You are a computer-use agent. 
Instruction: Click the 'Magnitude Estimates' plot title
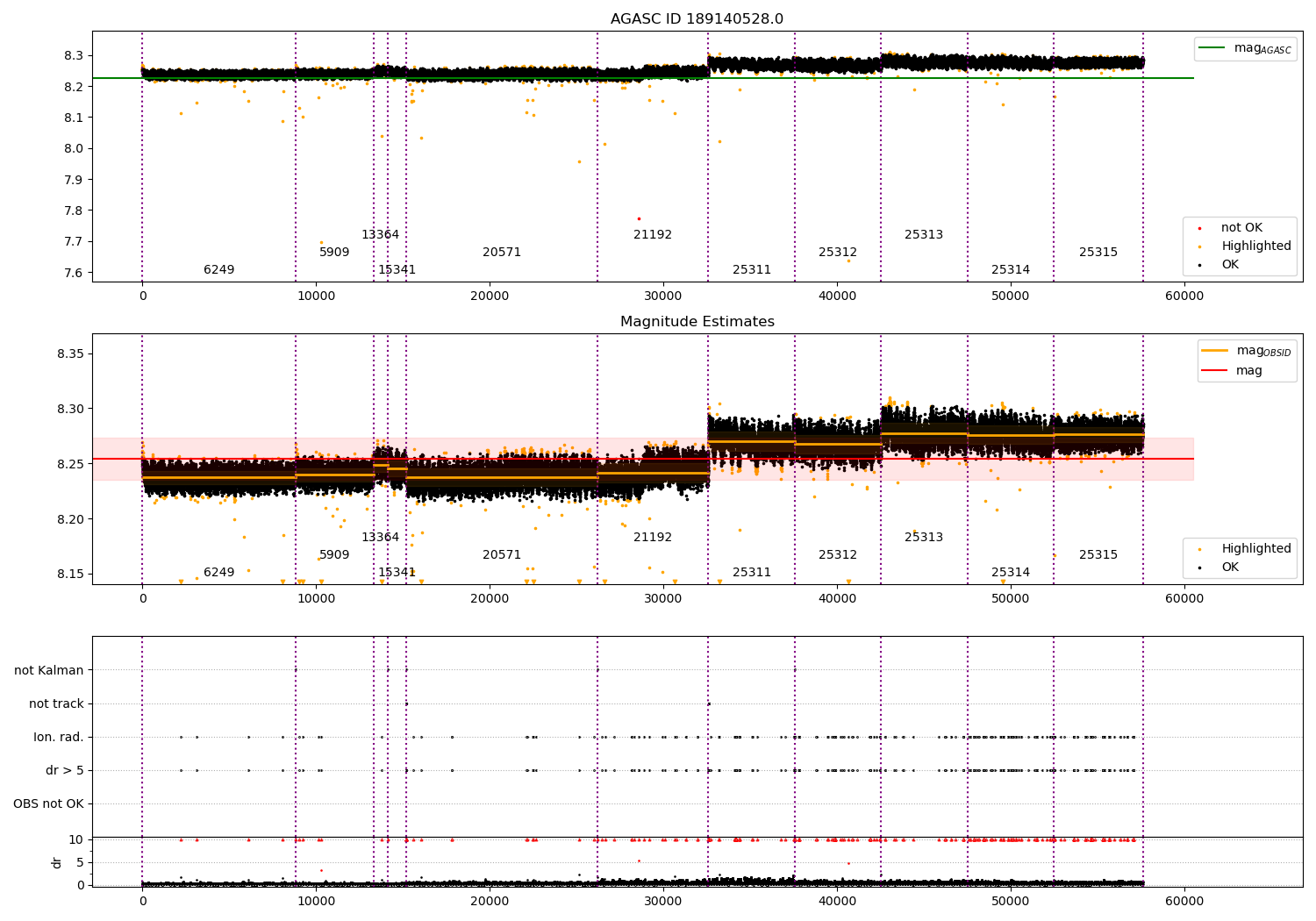pos(697,322)
